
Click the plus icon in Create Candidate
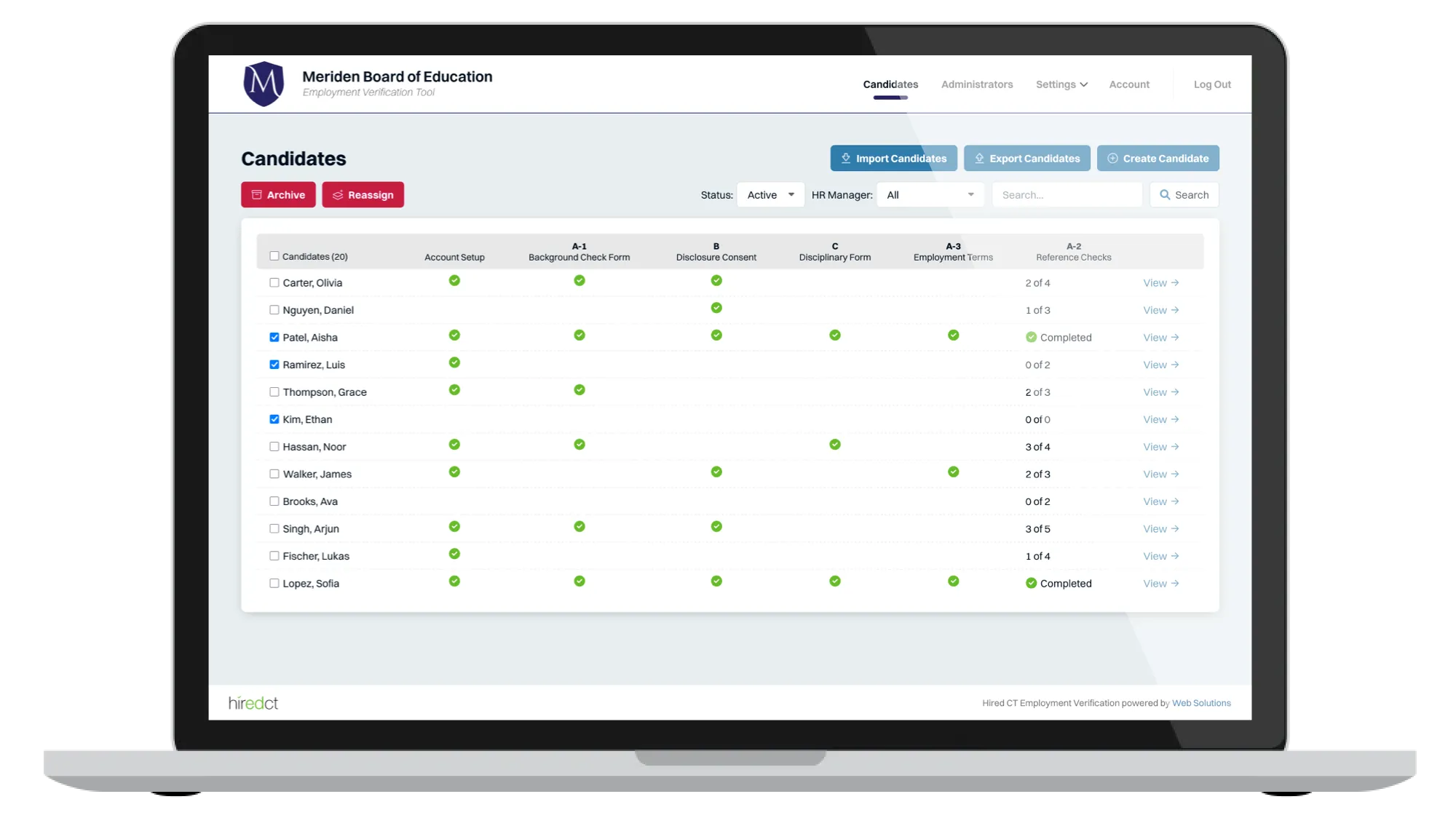coord(1112,158)
